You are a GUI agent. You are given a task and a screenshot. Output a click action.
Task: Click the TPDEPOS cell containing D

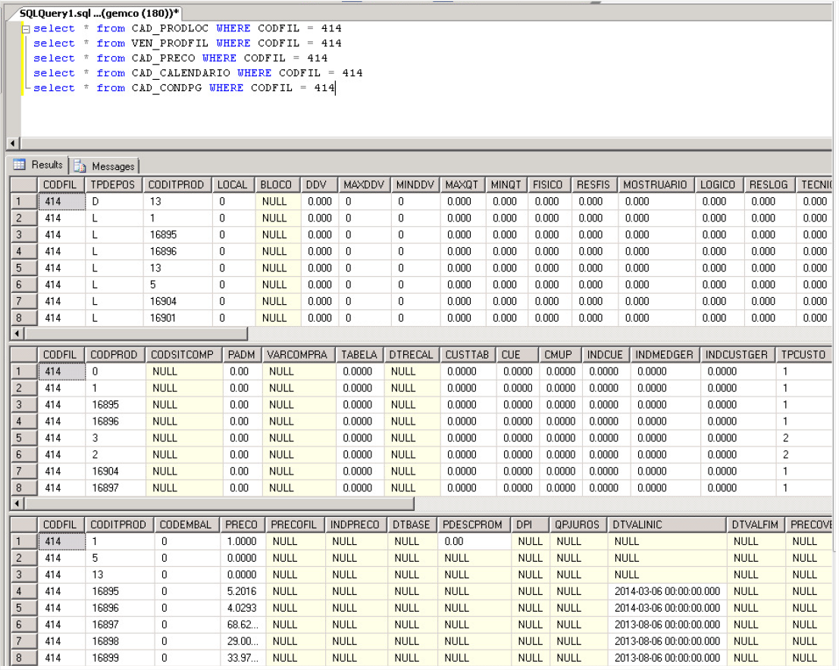pyautogui.click(x=115, y=202)
